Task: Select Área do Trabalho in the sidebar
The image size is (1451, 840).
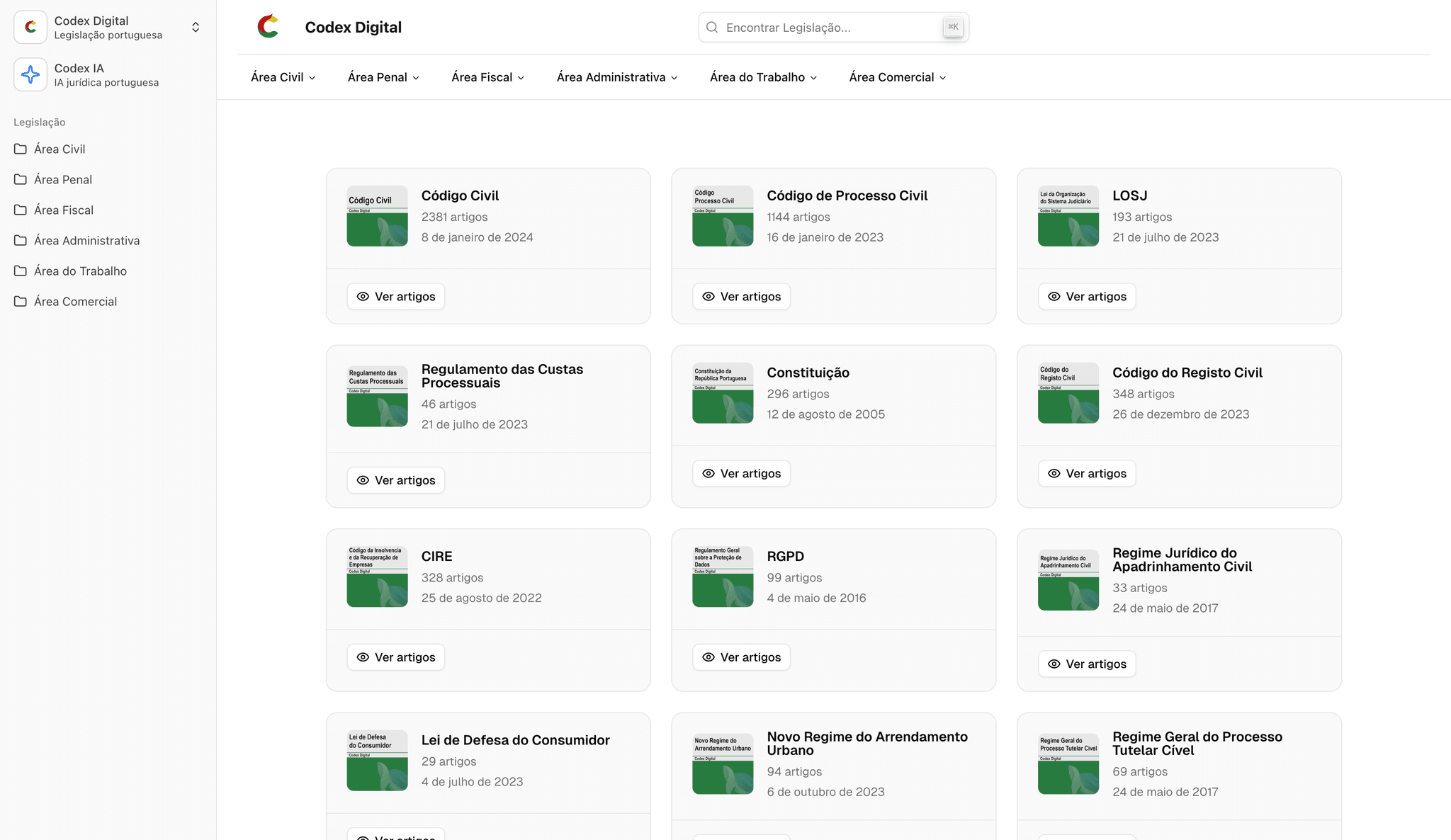Action: 80,271
